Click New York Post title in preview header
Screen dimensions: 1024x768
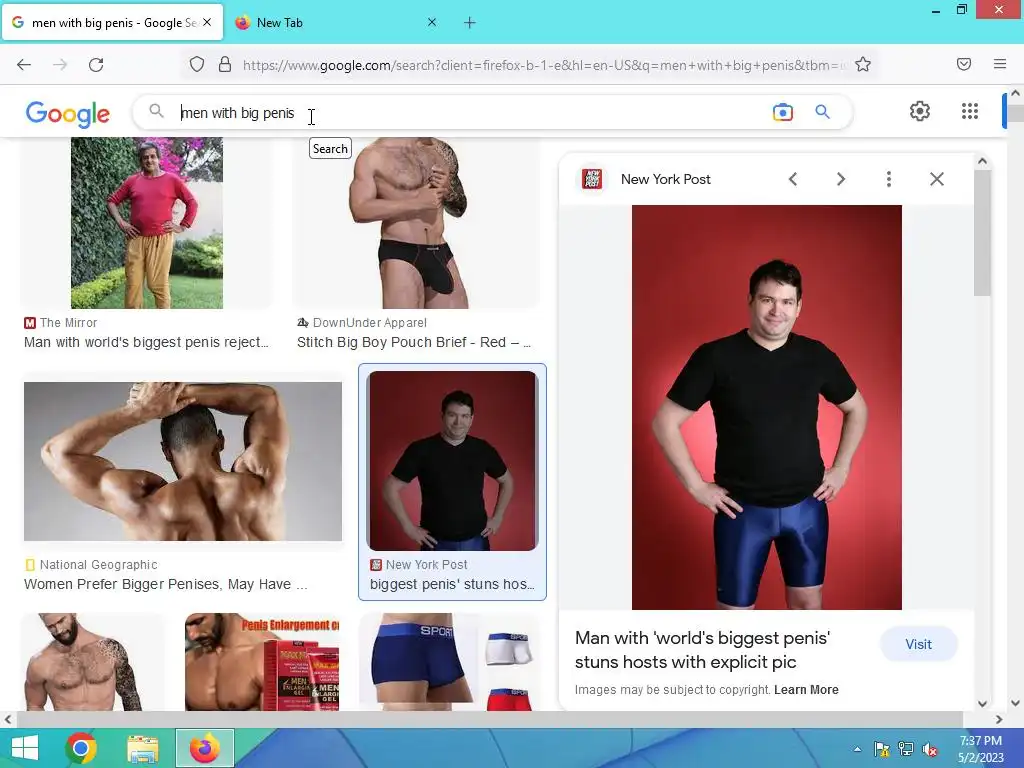click(665, 179)
